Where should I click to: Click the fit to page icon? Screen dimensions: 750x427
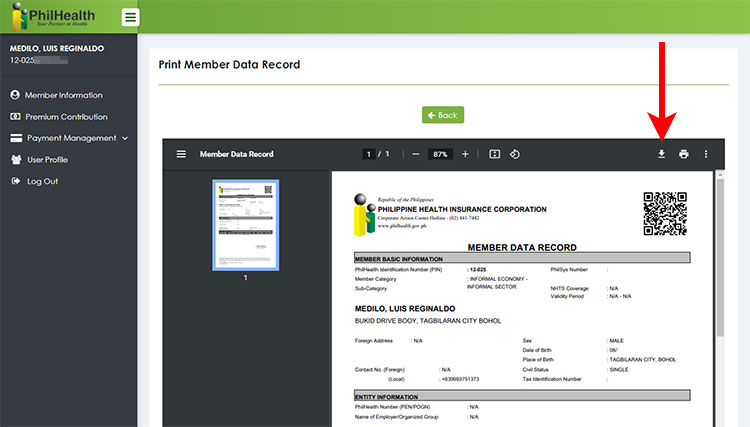tap(495, 154)
